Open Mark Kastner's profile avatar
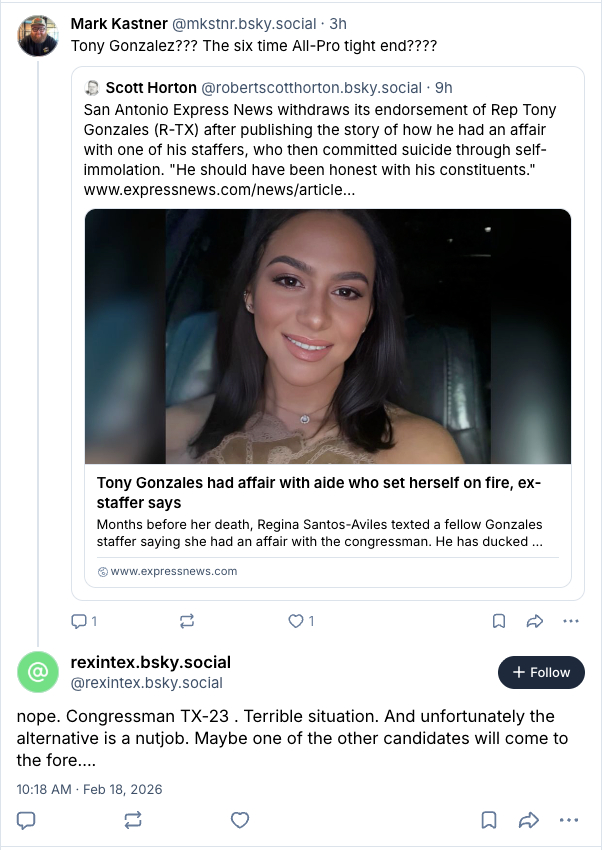 coord(38,36)
